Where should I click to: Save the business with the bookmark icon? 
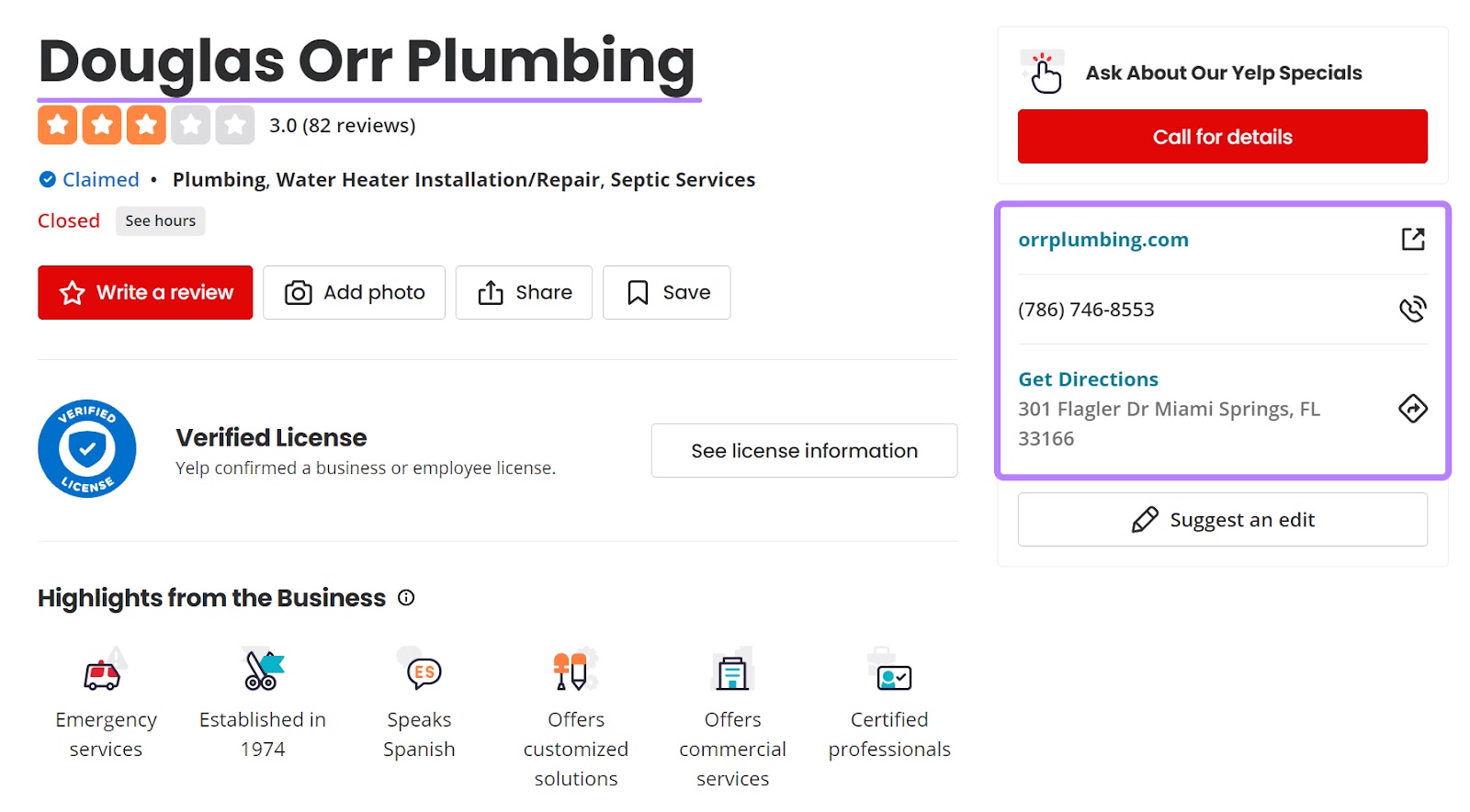[x=637, y=292]
